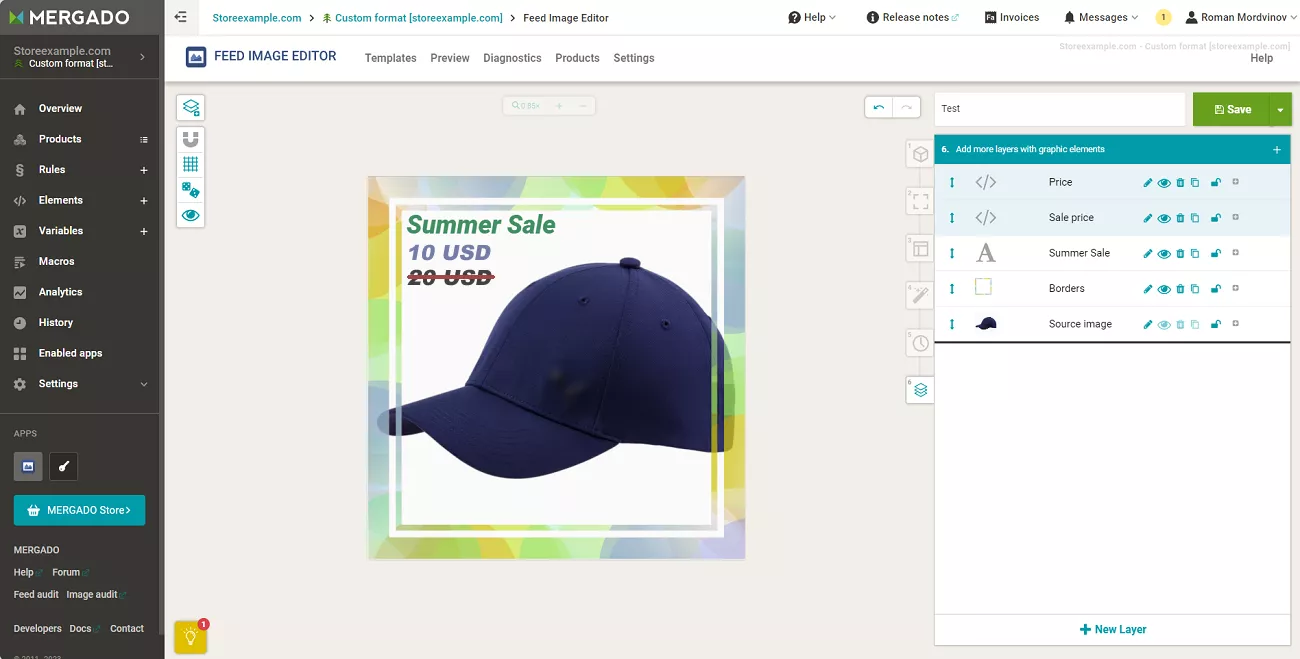The image size is (1300, 659).
Task: Open the Settings tab in editor header
Action: (x=634, y=58)
